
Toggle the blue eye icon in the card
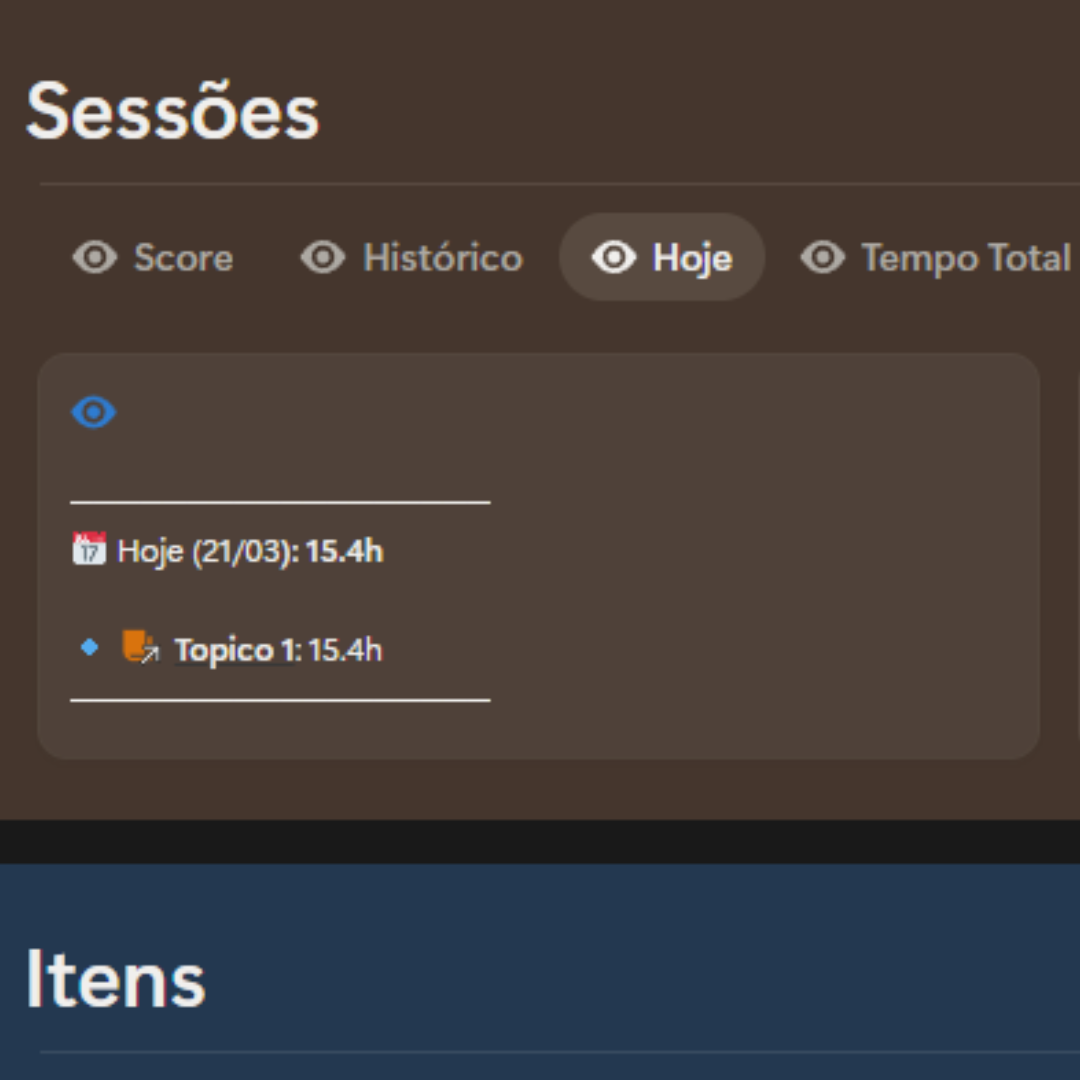93,412
